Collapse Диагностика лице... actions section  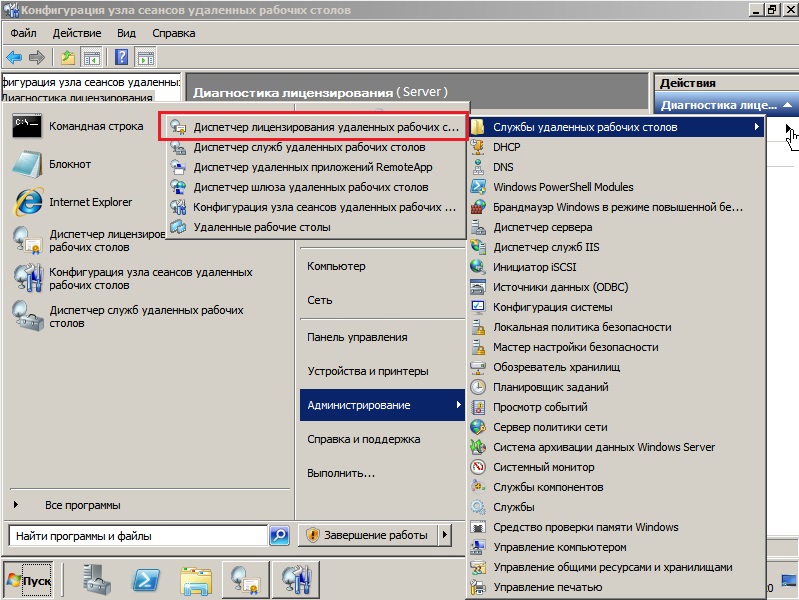787,105
